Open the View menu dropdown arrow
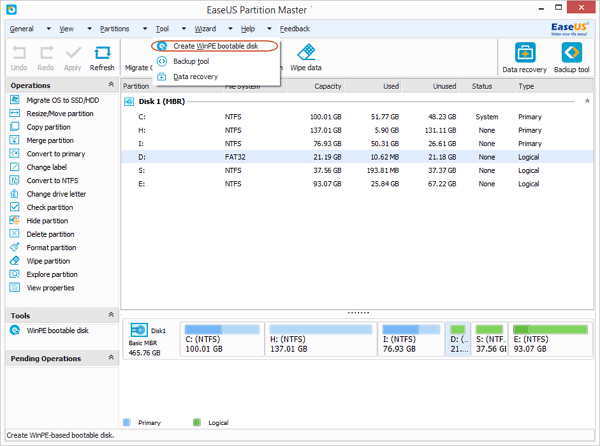This screenshot has height=446, width=600. tap(90, 29)
